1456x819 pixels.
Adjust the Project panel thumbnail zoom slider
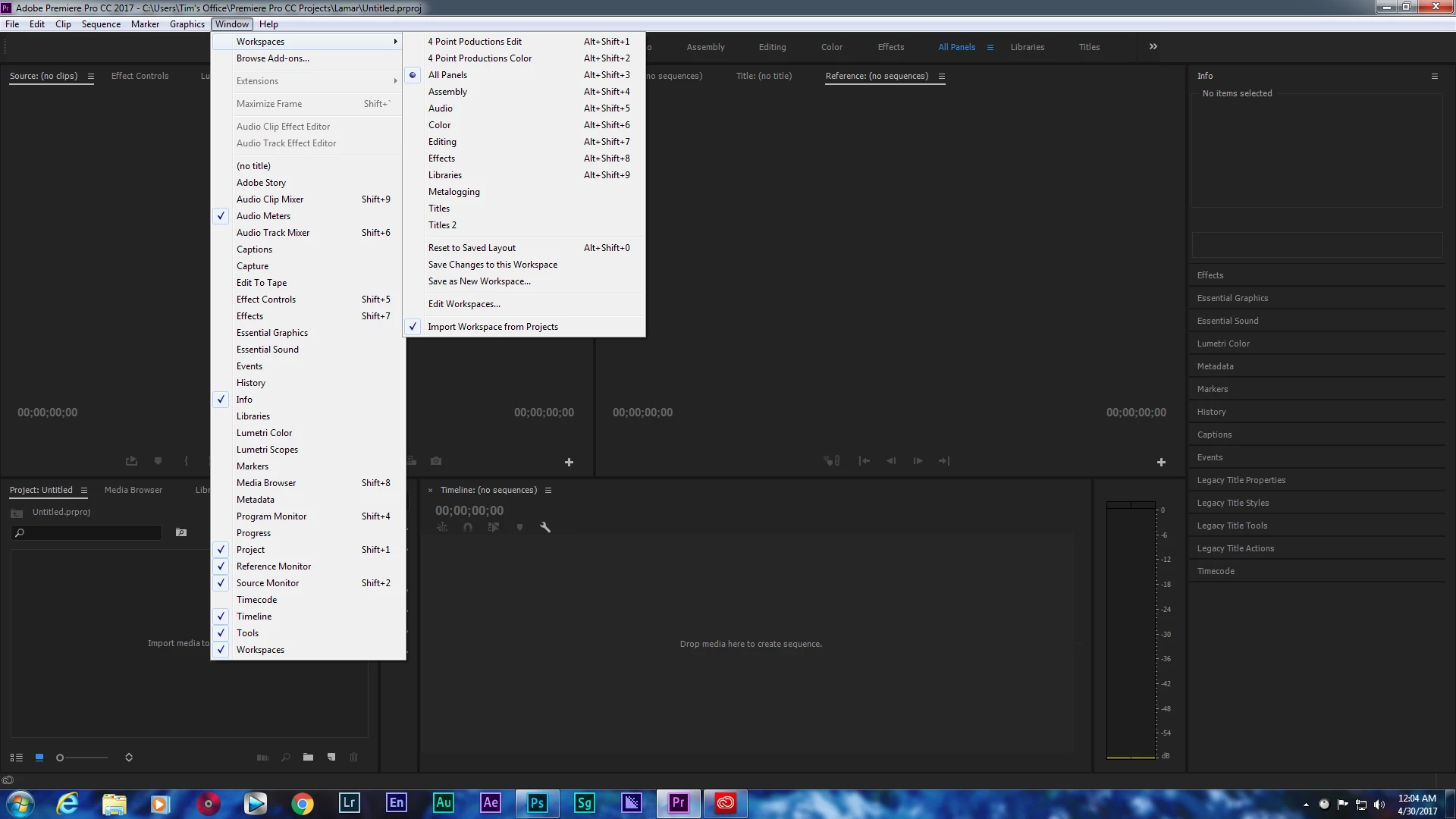coord(61,758)
